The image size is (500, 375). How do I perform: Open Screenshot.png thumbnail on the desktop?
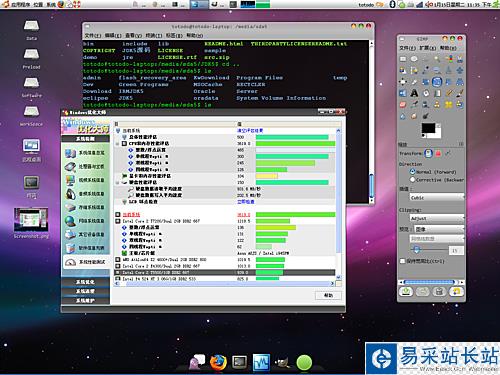pyautogui.click(x=31, y=219)
